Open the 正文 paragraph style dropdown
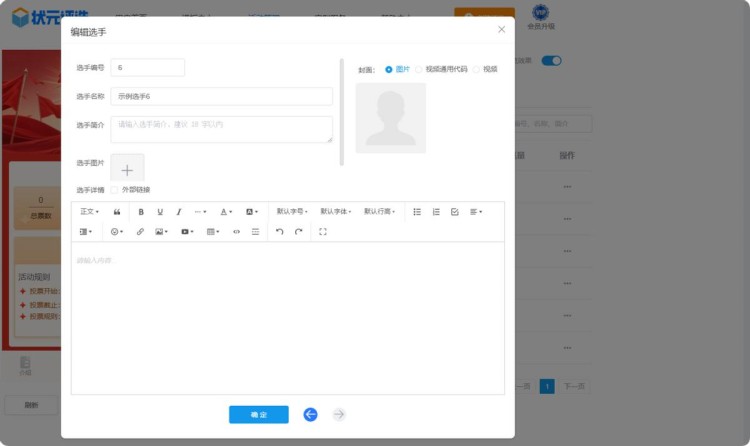750x446 pixels. (89, 212)
